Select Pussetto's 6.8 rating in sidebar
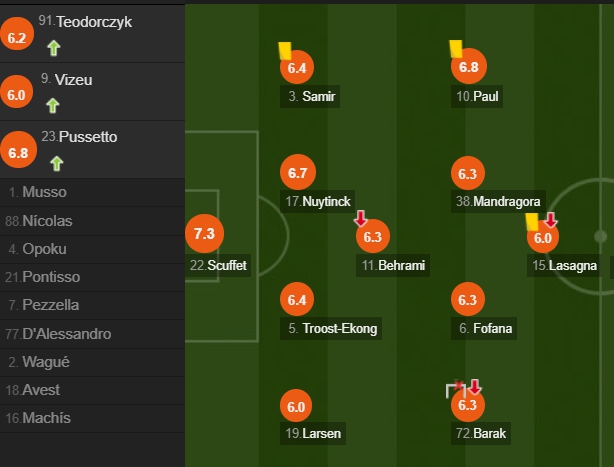The height and width of the screenshot is (467, 614). pyautogui.click(x=18, y=150)
